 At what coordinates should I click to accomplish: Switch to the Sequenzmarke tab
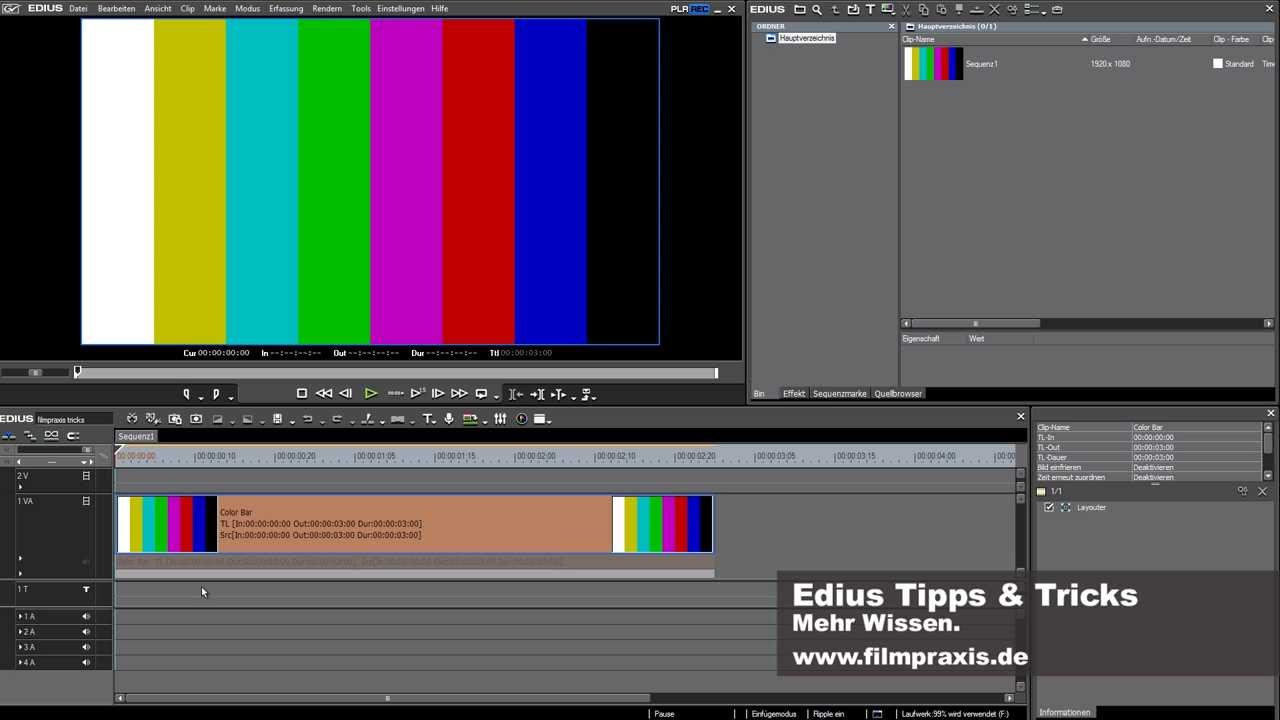(x=840, y=394)
